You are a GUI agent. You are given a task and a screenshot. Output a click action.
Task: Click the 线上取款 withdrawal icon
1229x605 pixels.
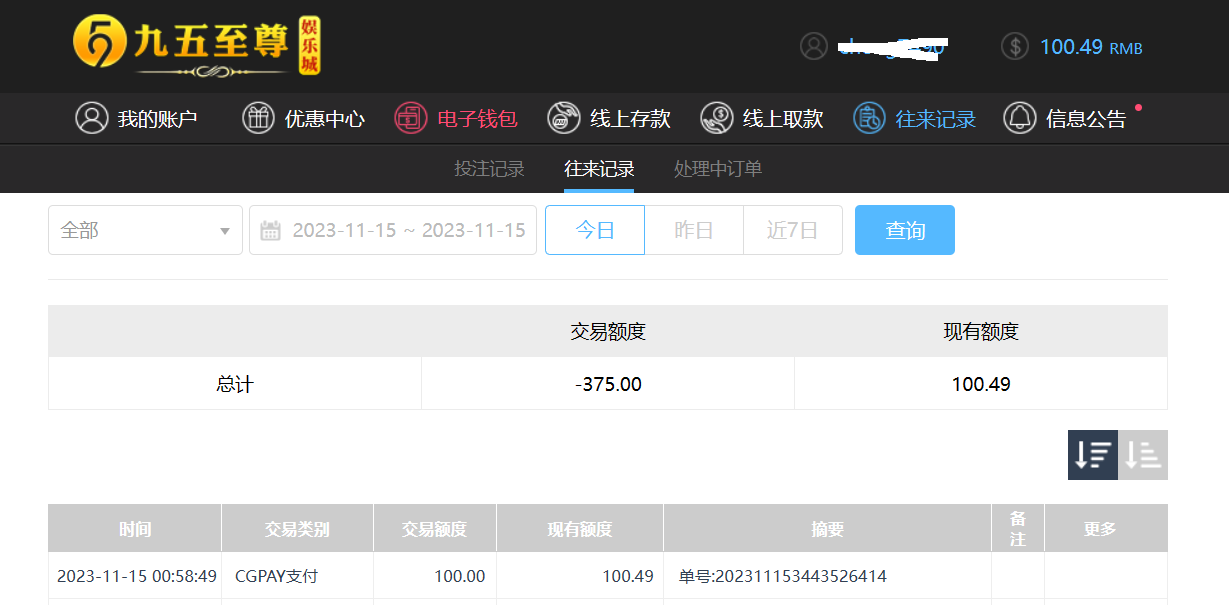click(x=717, y=118)
